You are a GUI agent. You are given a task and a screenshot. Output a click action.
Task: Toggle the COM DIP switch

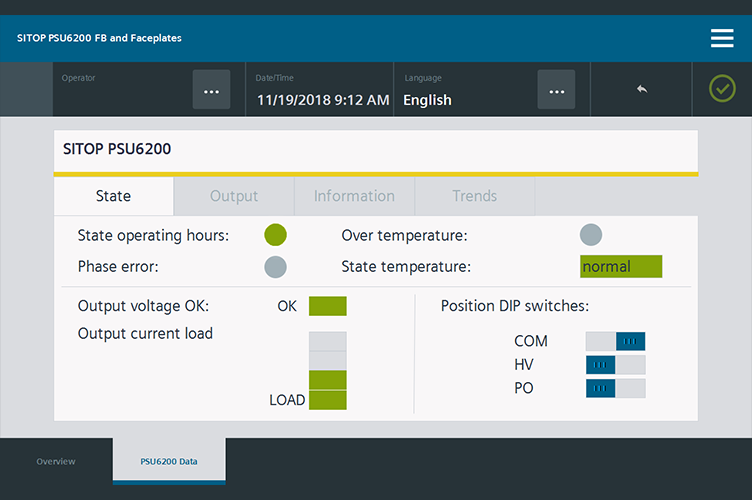pos(615,341)
